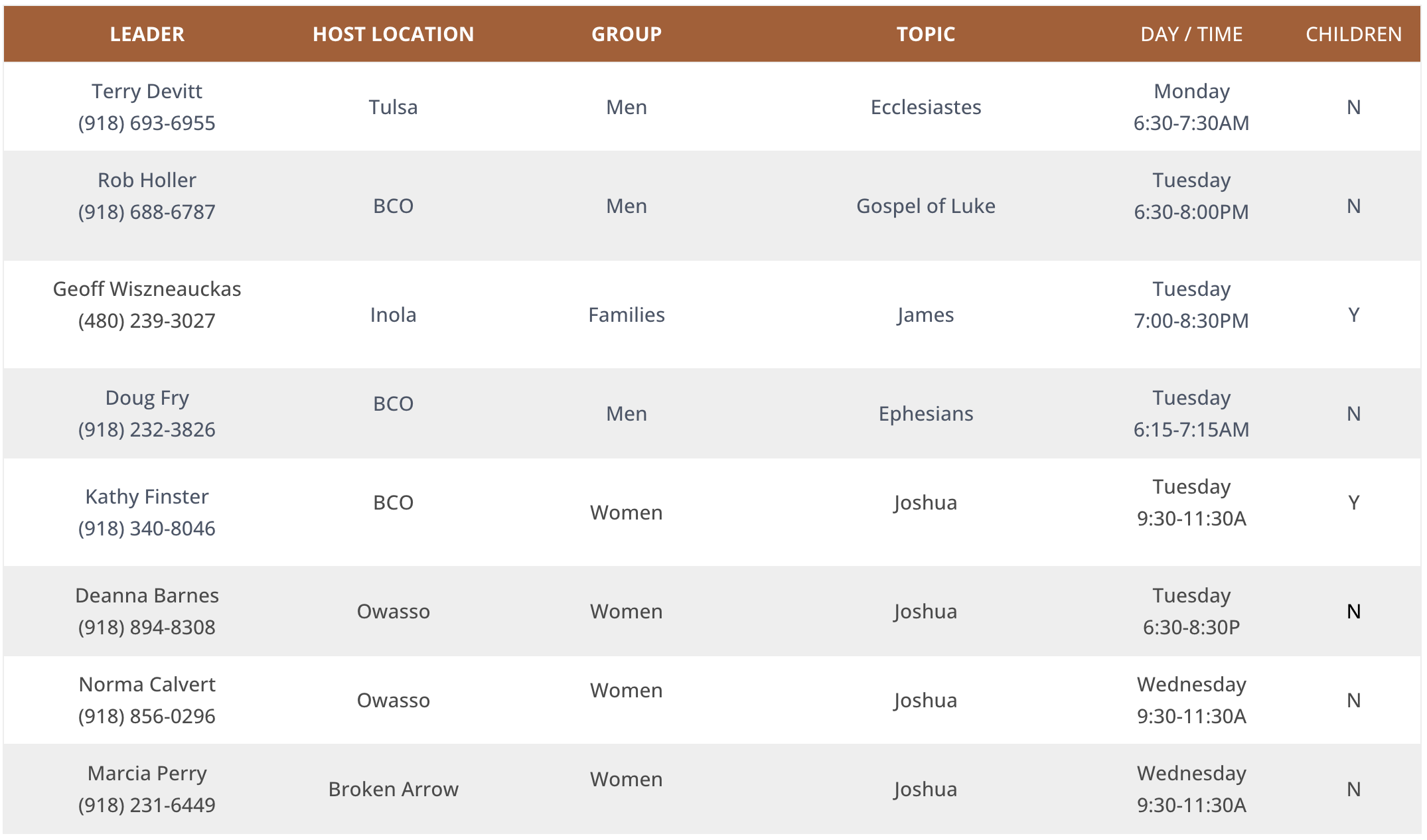
Task: Select Marcia Perry's phone number (918) 231-6449
Action: point(147,805)
